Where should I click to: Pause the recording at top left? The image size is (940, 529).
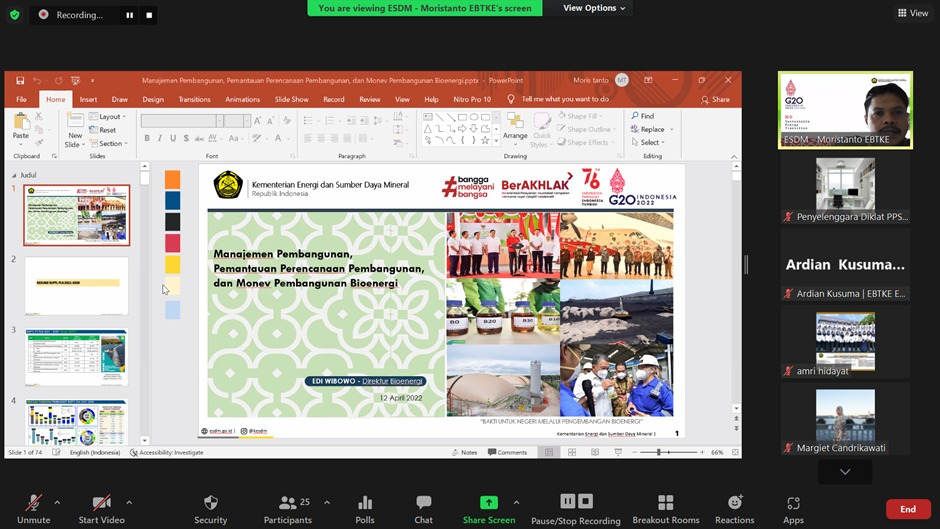129,15
